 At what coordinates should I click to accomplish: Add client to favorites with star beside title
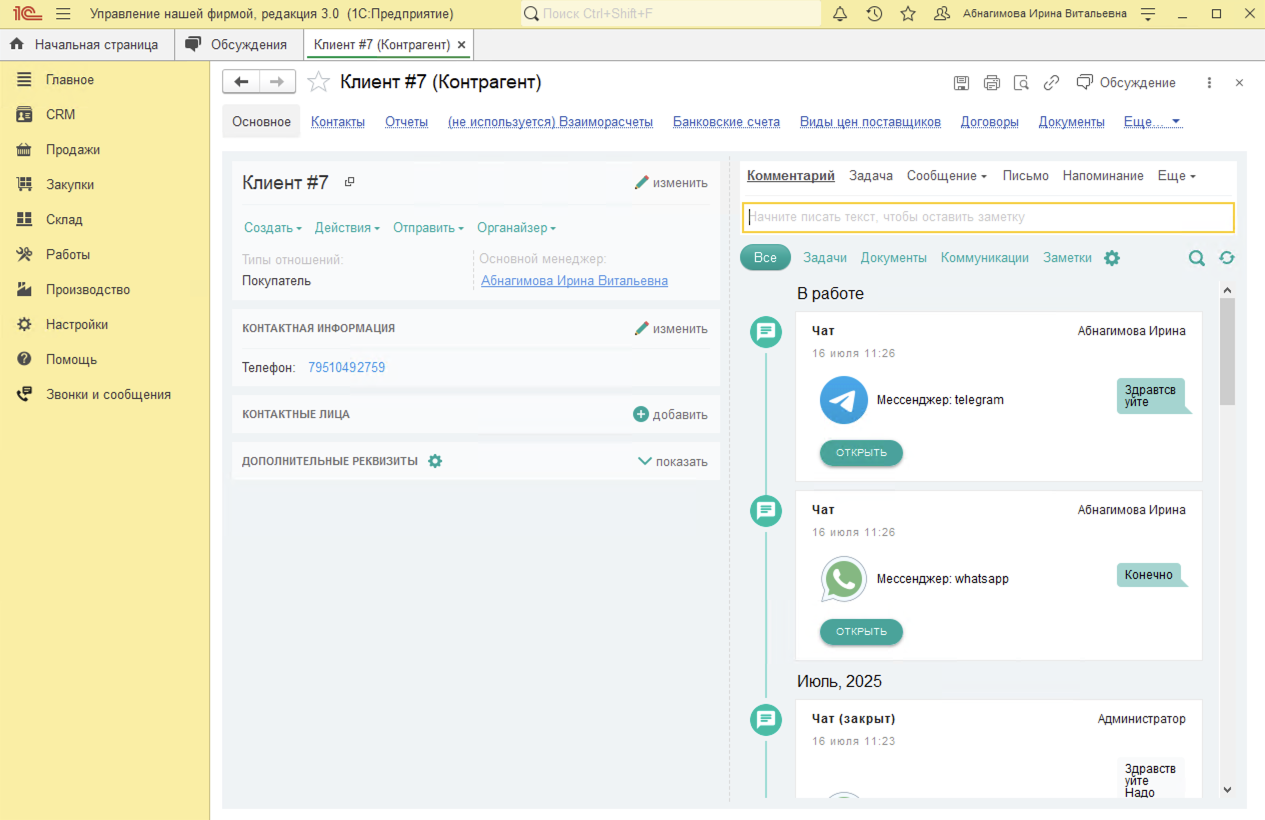click(318, 82)
